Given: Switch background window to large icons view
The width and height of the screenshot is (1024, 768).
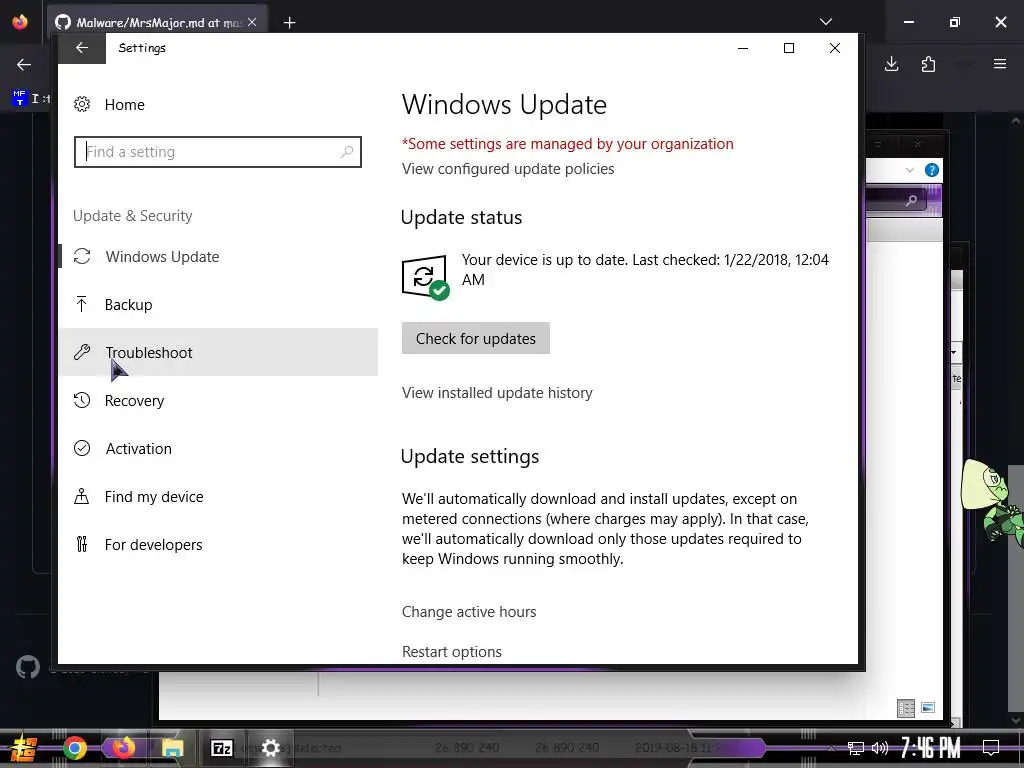Looking at the screenshot, I should pyautogui.click(x=928, y=708).
